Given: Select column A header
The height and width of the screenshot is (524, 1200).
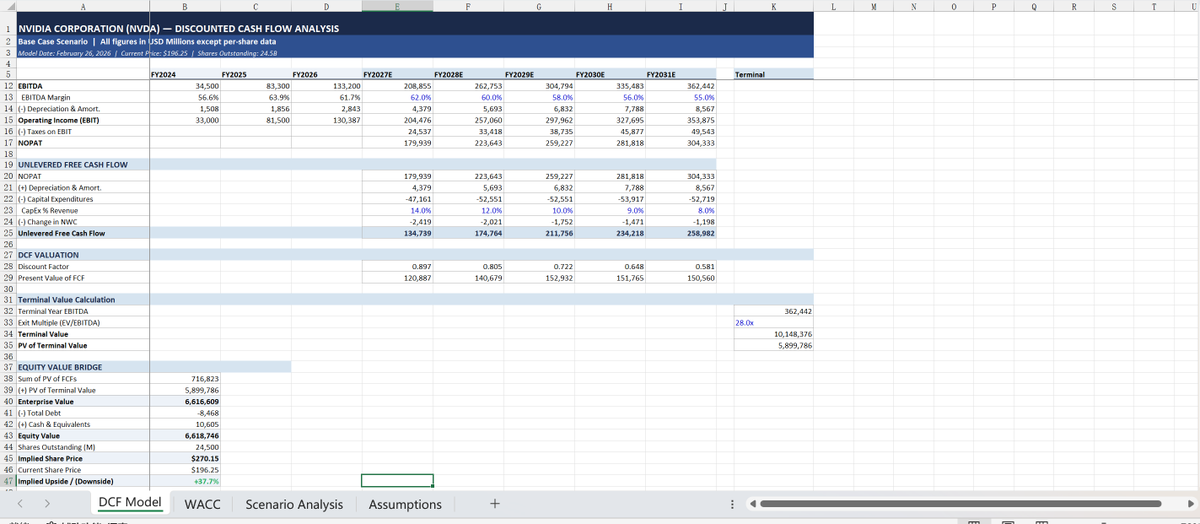Looking at the screenshot, I should tap(81, 6).
